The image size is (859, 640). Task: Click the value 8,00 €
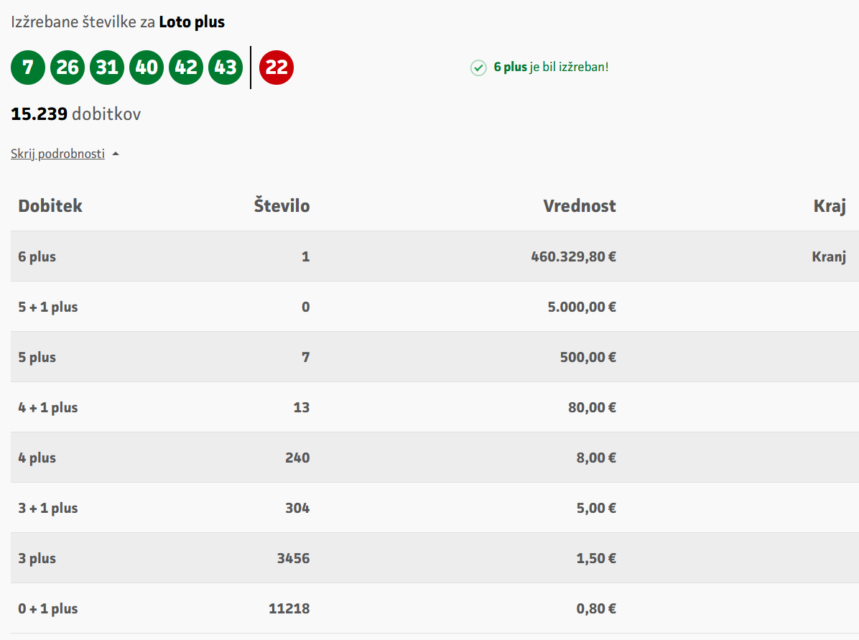pyautogui.click(x=596, y=458)
